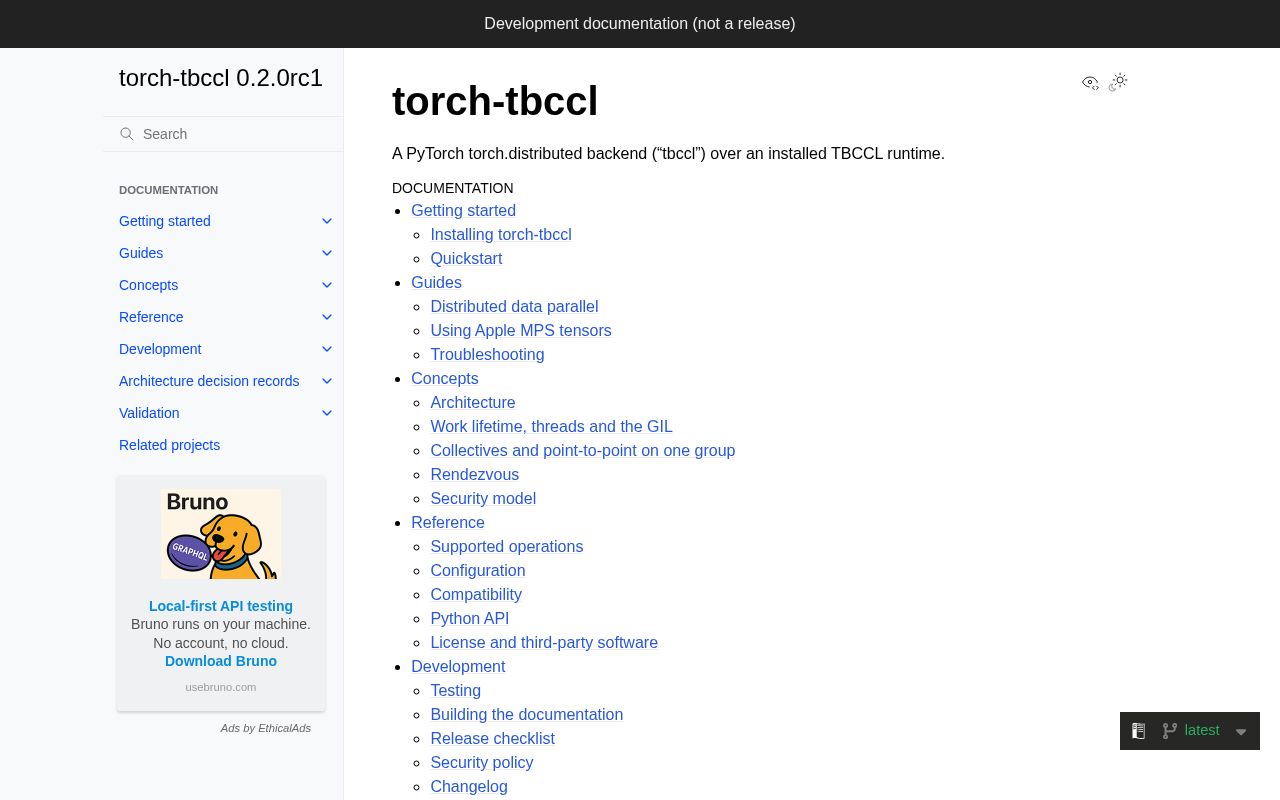
Task: Focus the sidebar Search field
Action: (x=223, y=134)
